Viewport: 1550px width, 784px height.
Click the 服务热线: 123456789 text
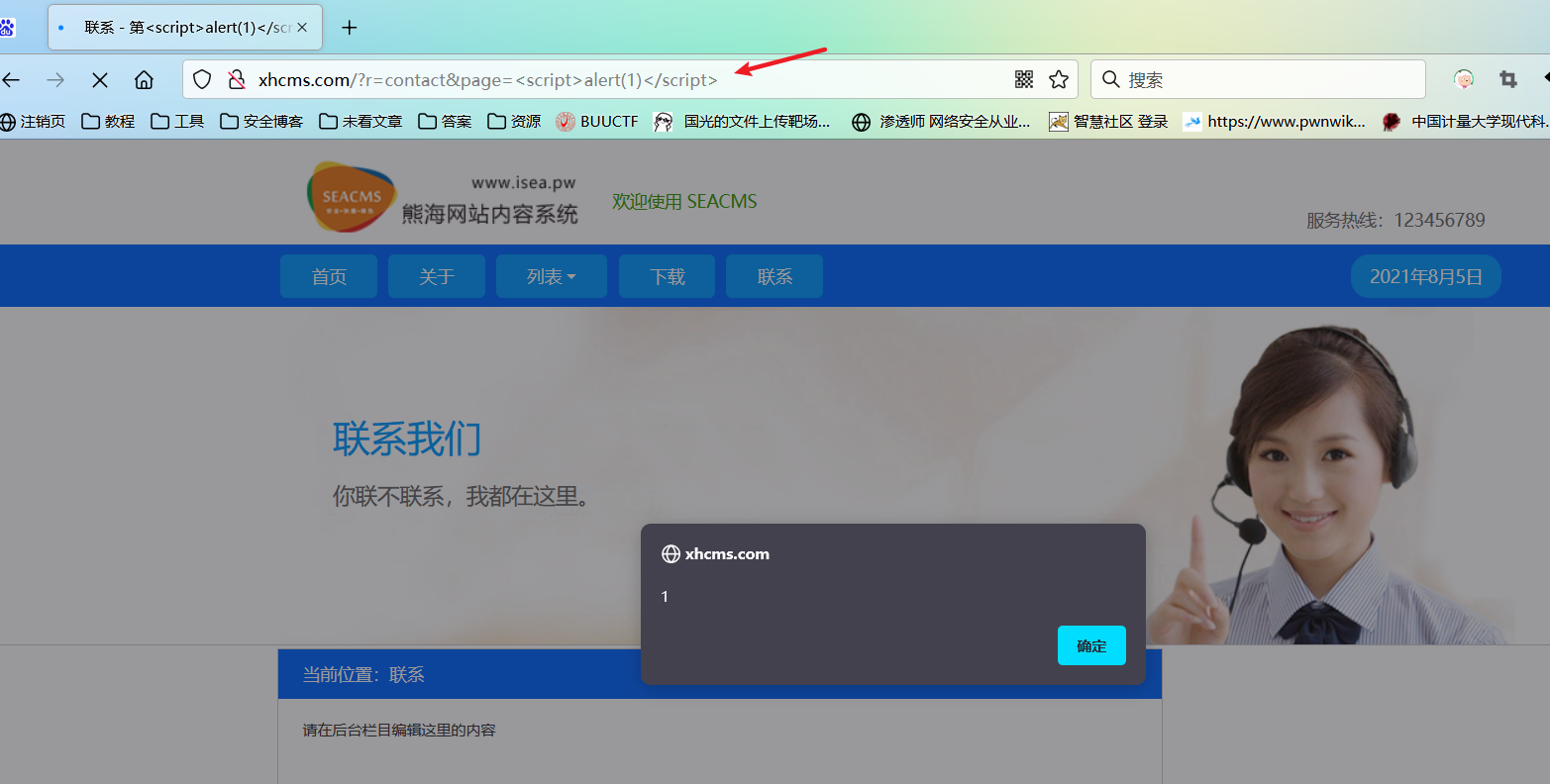[1395, 220]
